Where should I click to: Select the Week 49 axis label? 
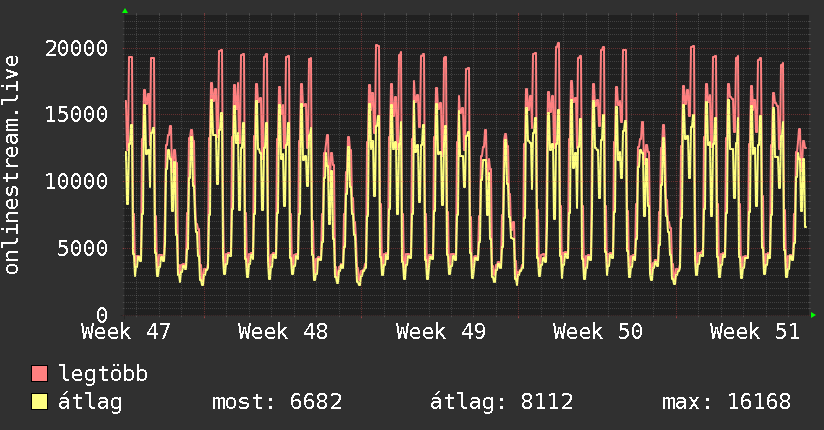coord(440,331)
